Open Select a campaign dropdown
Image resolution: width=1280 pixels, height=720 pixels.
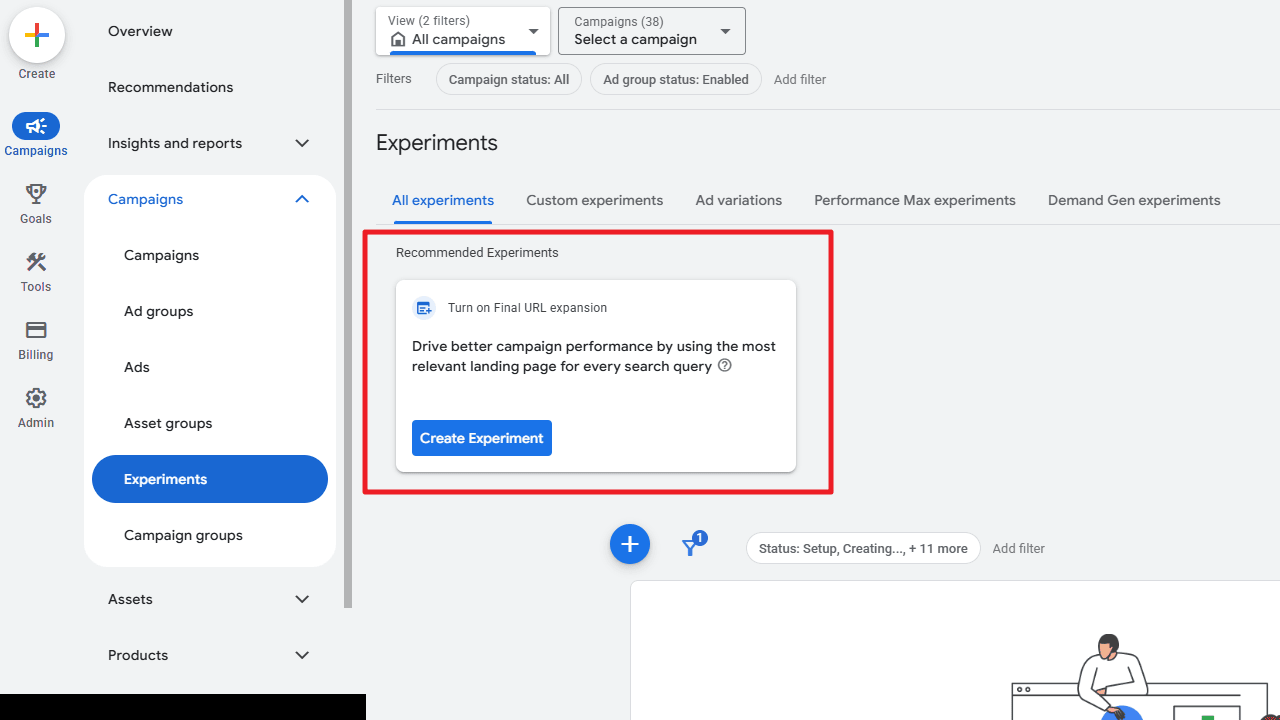(x=651, y=31)
